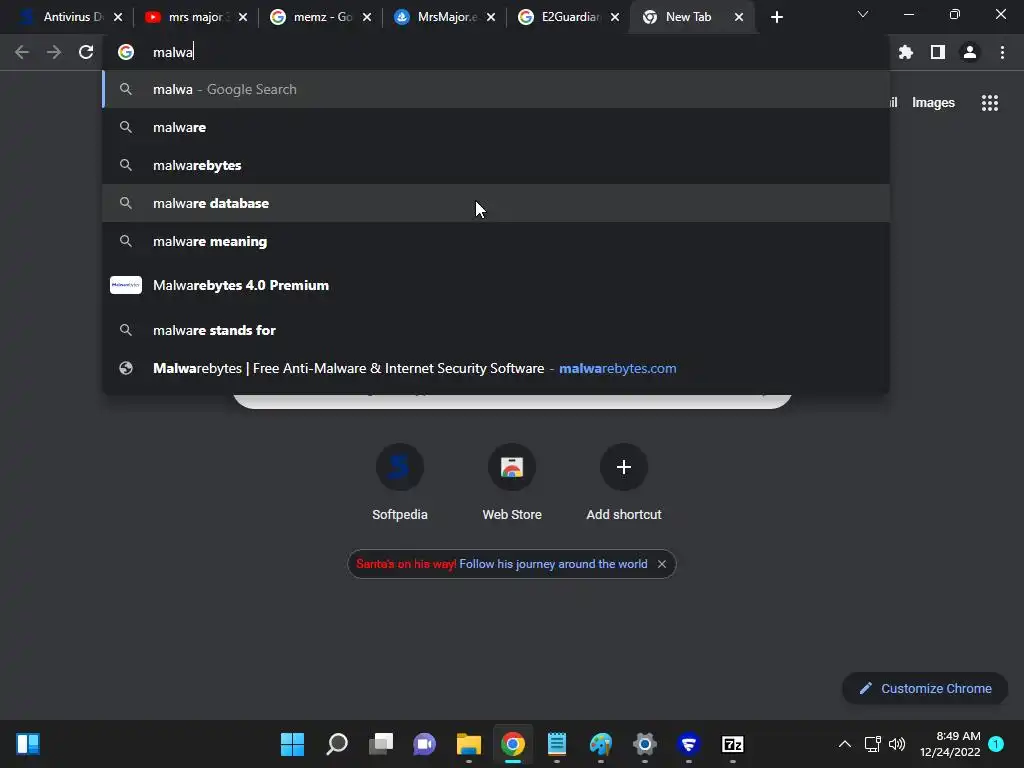Follow Santa's journey around the world link
This screenshot has width=1024, height=768.
pyautogui.click(x=553, y=564)
